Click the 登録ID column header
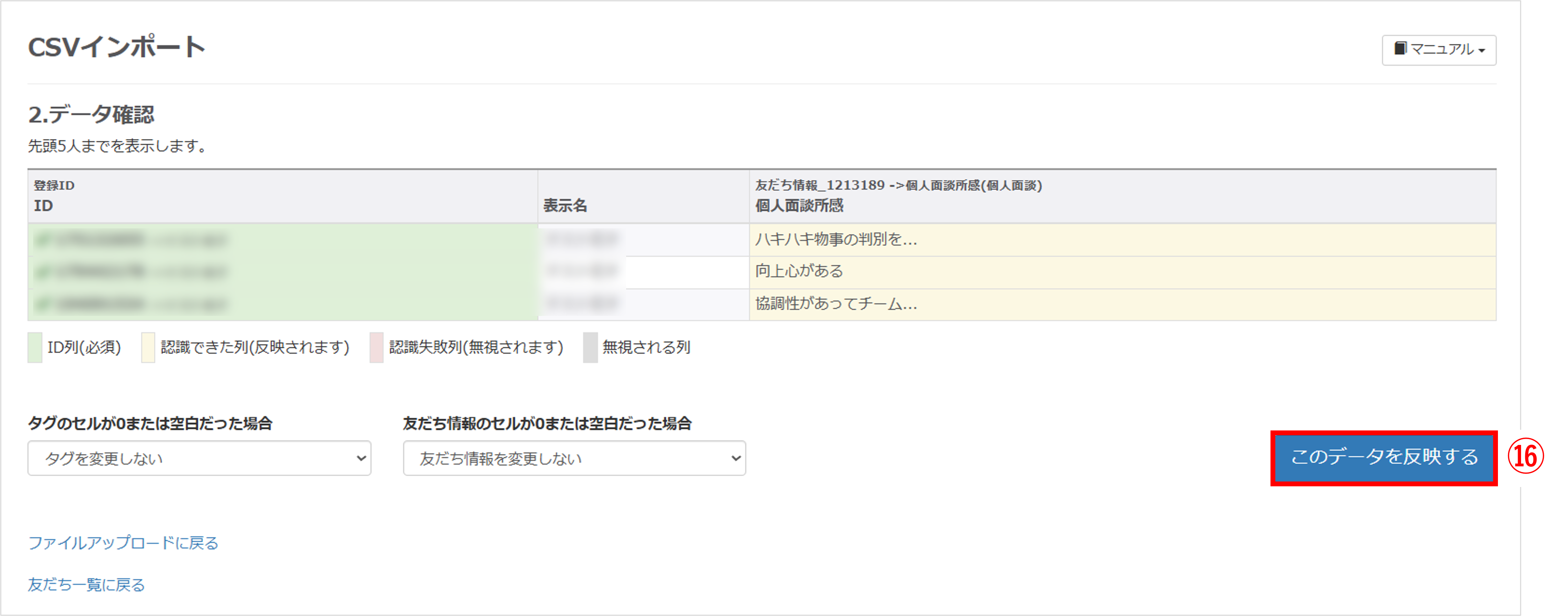The image size is (1568, 616). [53, 186]
